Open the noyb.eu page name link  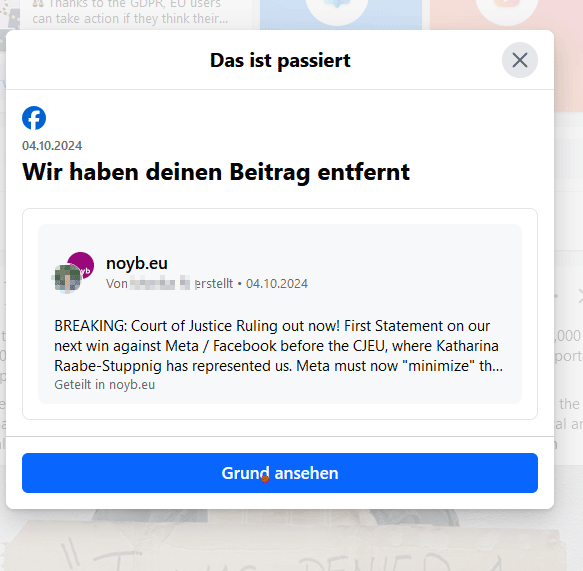(x=136, y=263)
